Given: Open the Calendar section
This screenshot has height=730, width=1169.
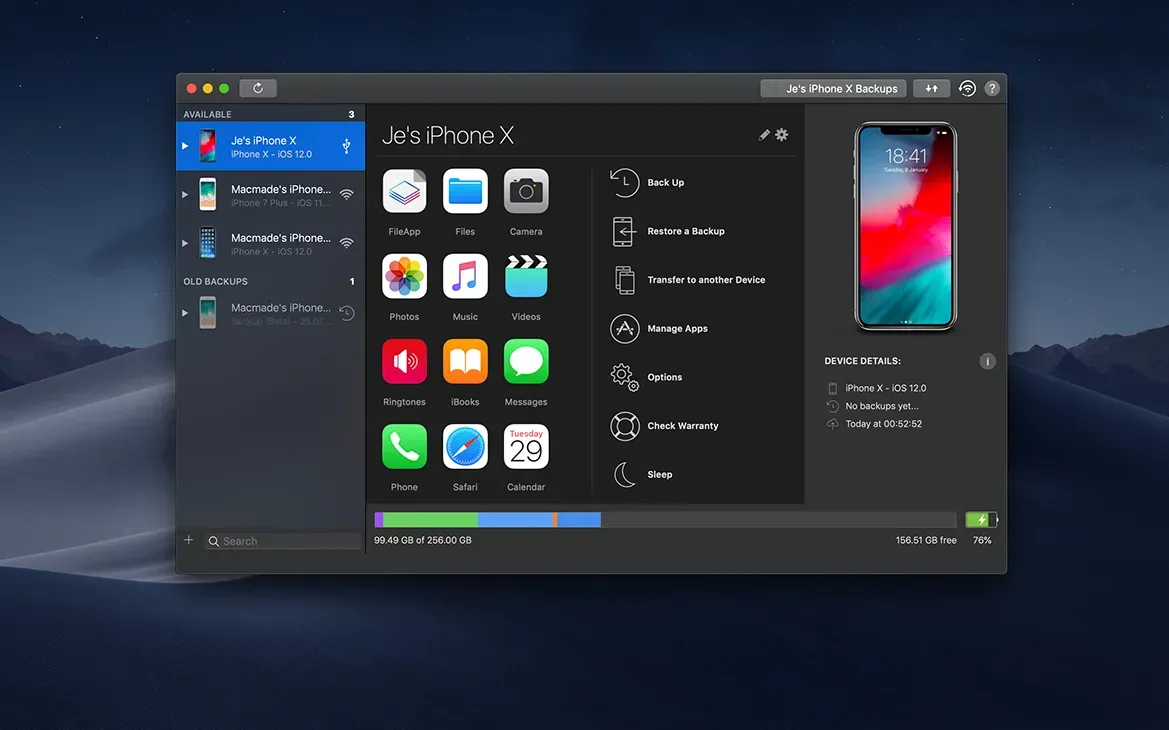Looking at the screenshot, I should click(526, 446).
